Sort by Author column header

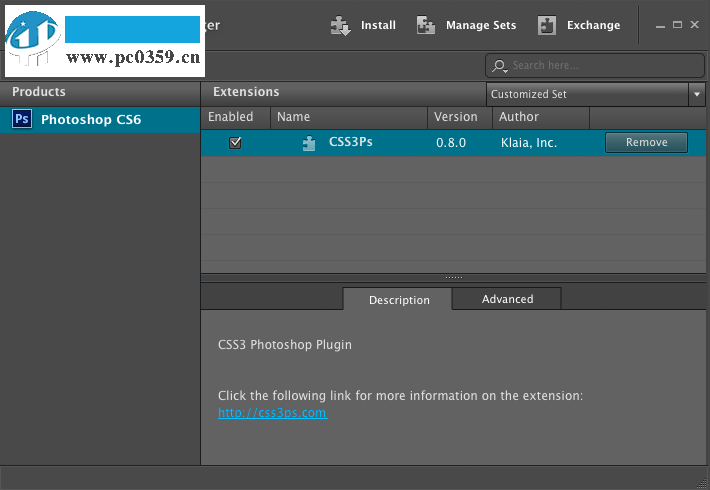(x=541, y=117)
